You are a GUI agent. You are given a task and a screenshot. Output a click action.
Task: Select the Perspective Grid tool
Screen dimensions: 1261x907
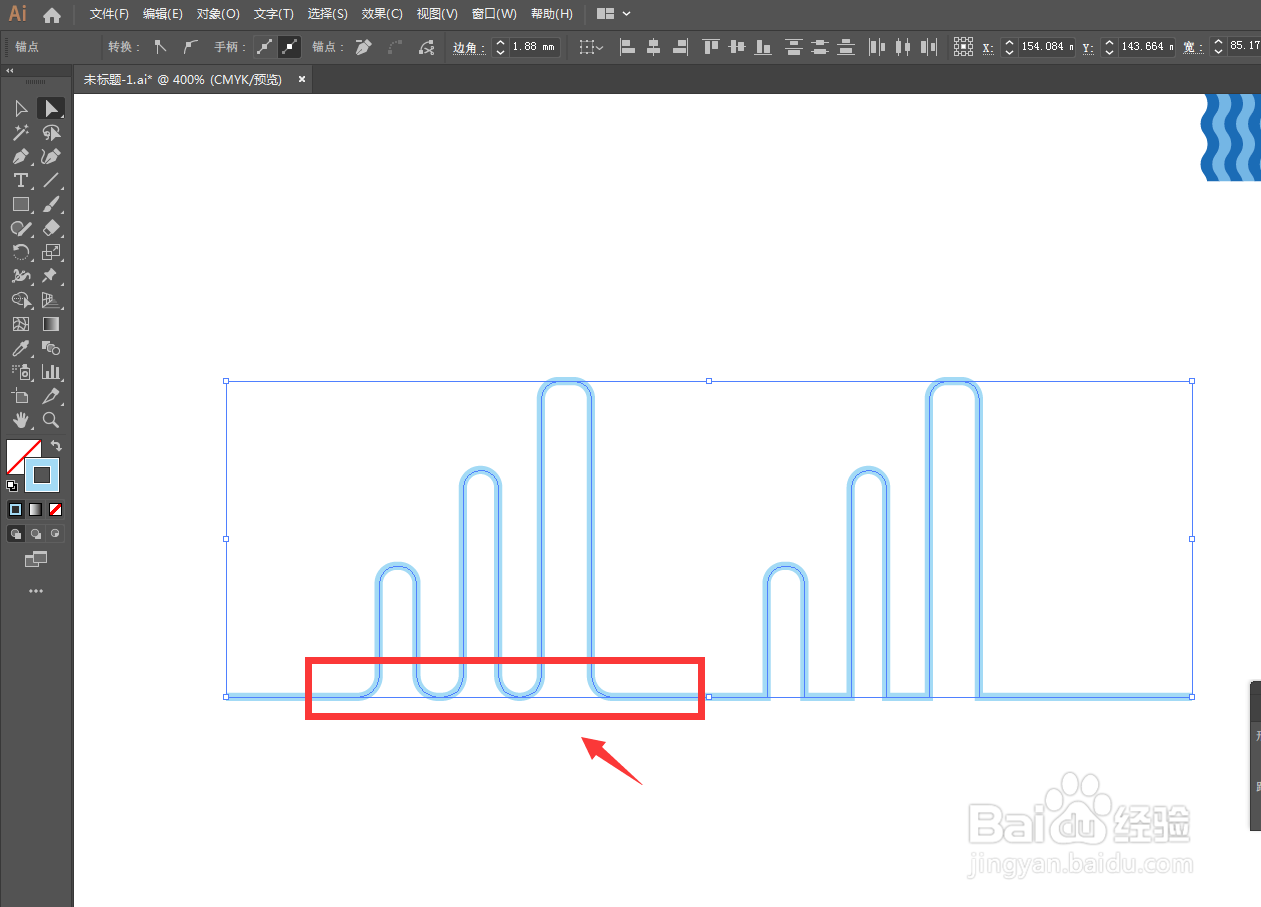click(51, 300)
